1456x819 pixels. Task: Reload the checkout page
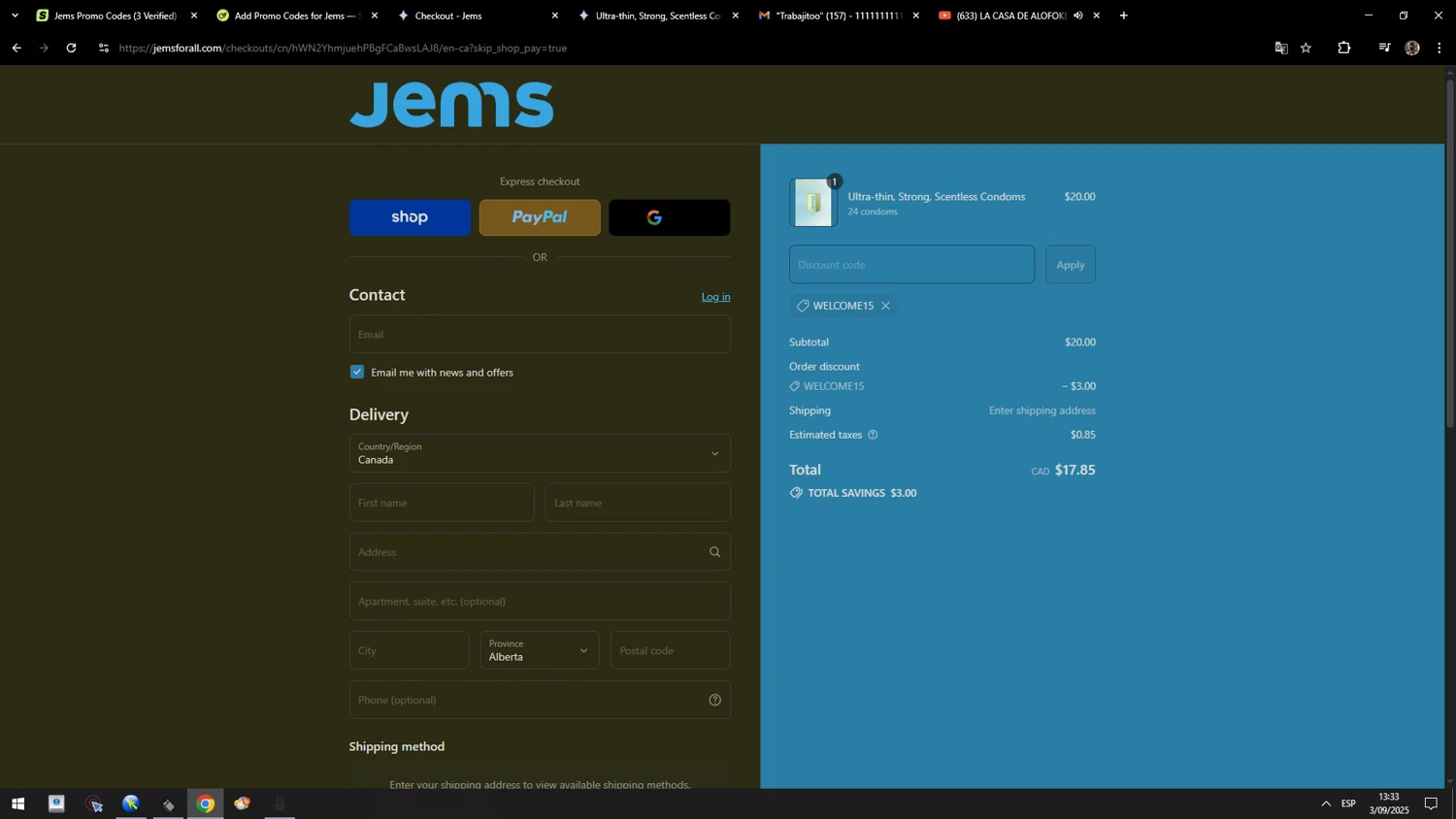[x=71, y=48]
